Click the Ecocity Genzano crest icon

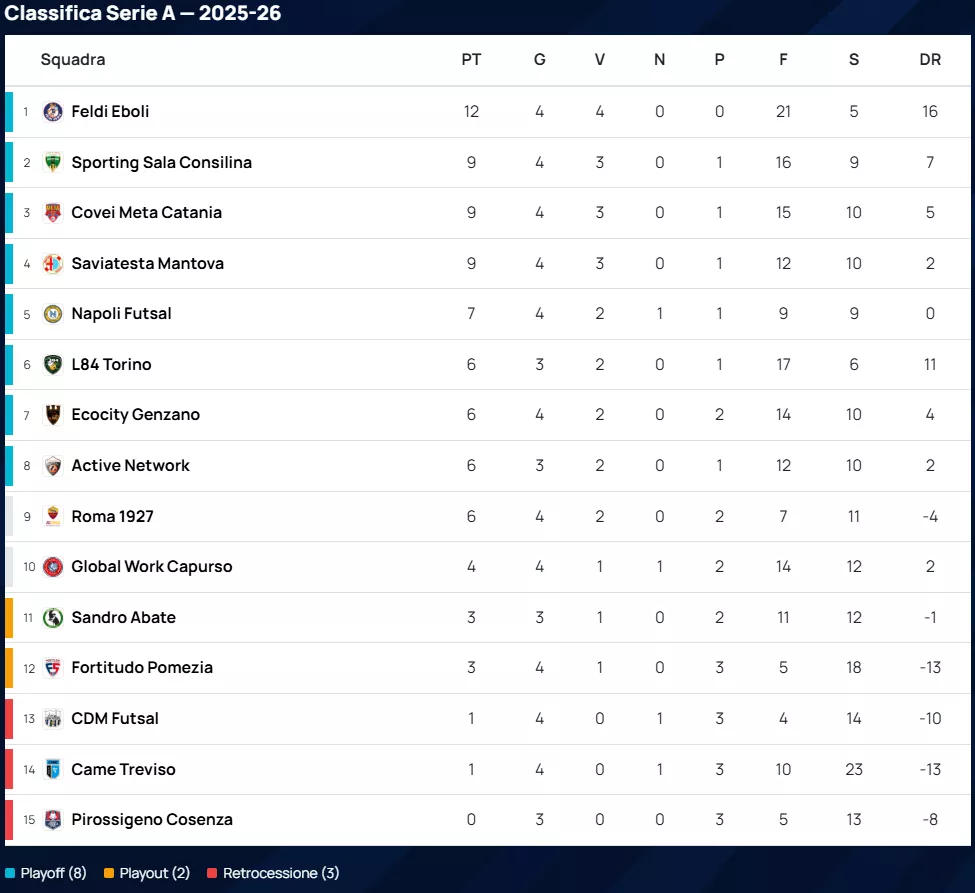click(x=53, y=415)
